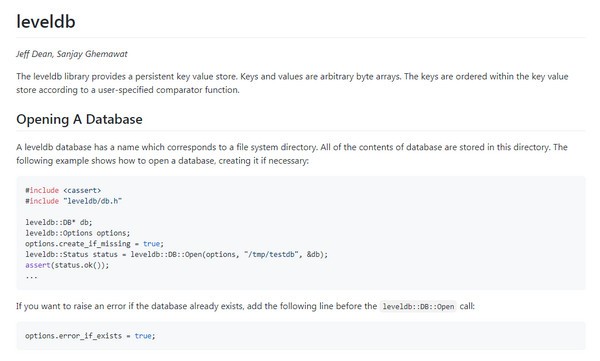Click the authors line Jeff Dean, Sanjay Ghemawat

[72, 54]
